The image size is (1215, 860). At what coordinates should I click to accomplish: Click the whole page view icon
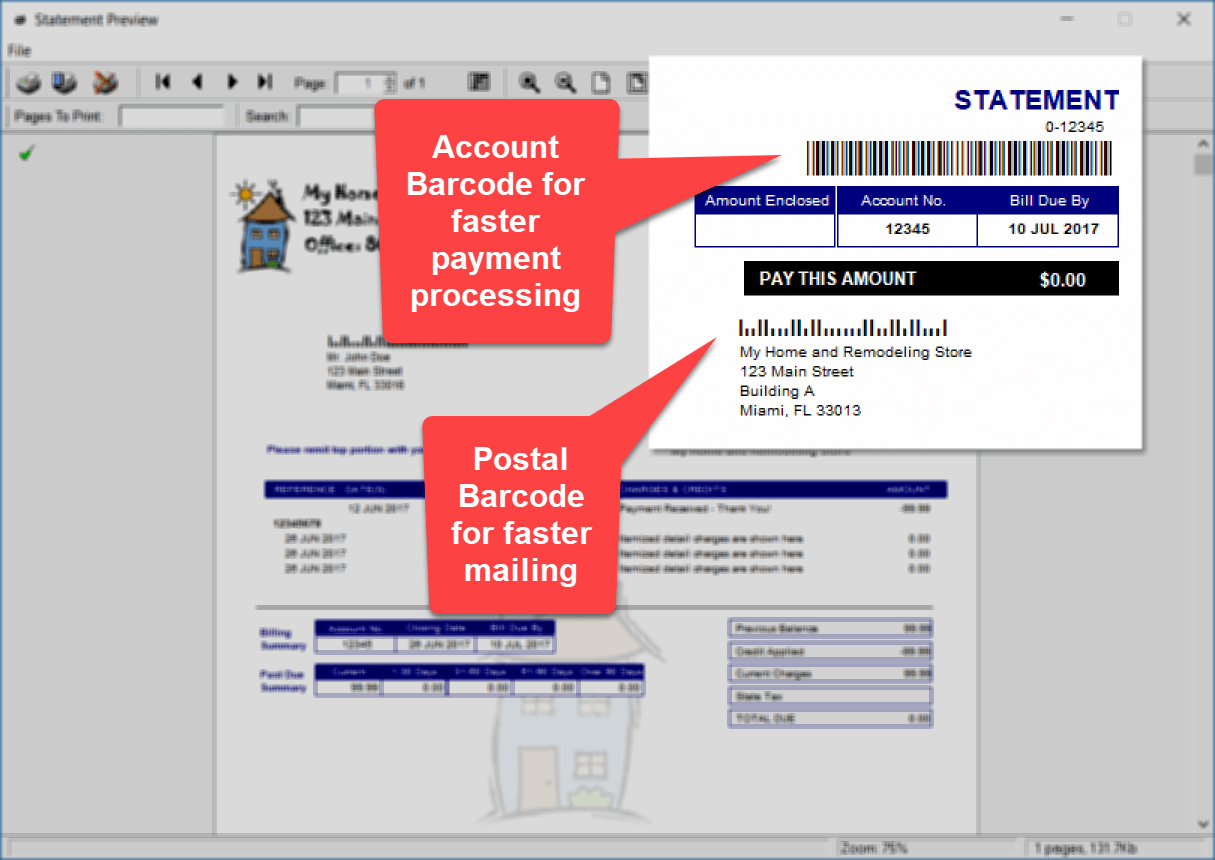[x=600, y=82]
